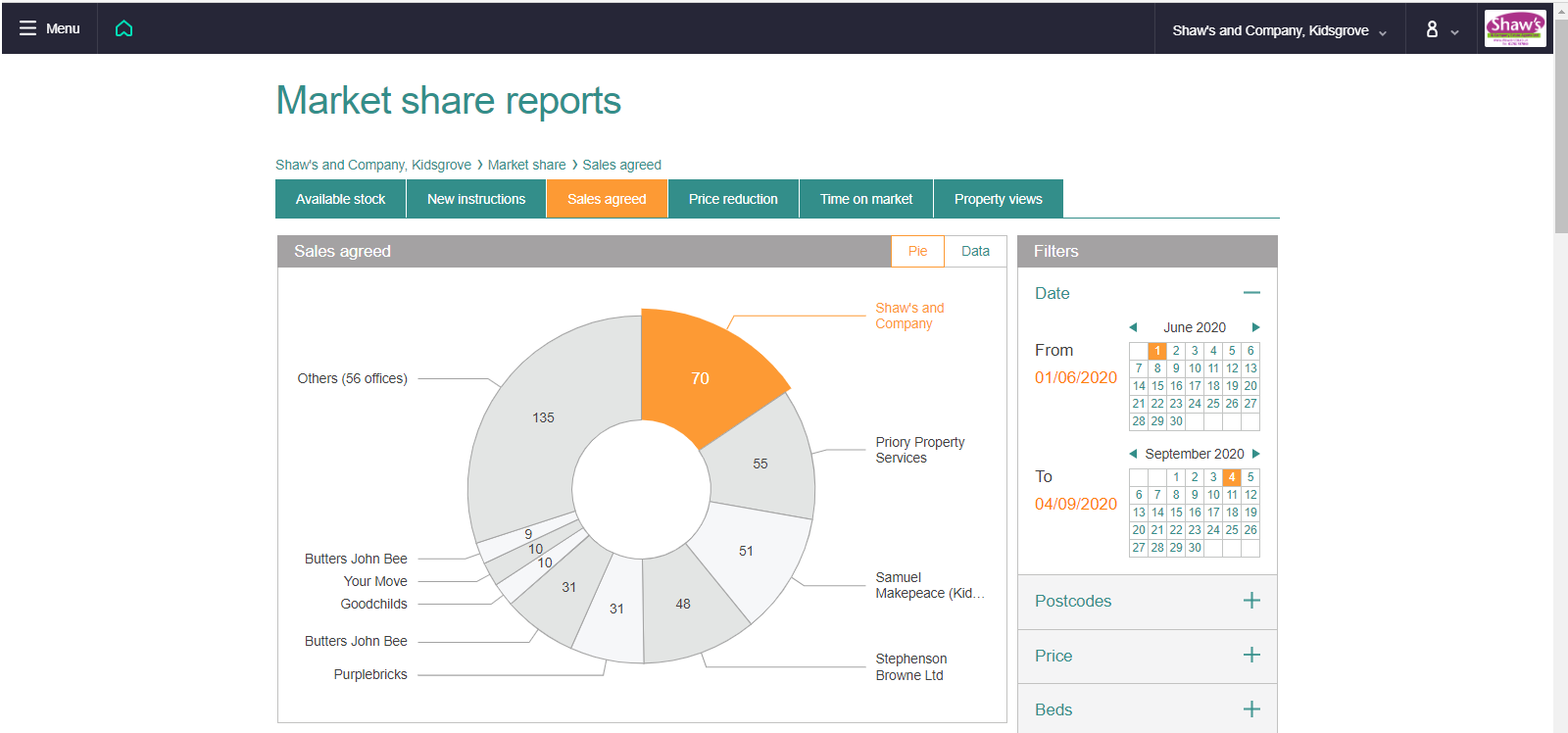1568x733 pixels.
Task: Go to the home icon in top bar
Action: (123, 28)
